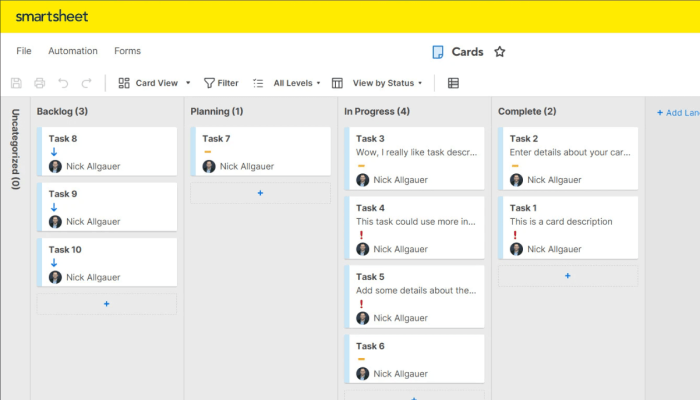Open the Task 3 card
Viewport: 700px width, 400px height.
[414, 158]
